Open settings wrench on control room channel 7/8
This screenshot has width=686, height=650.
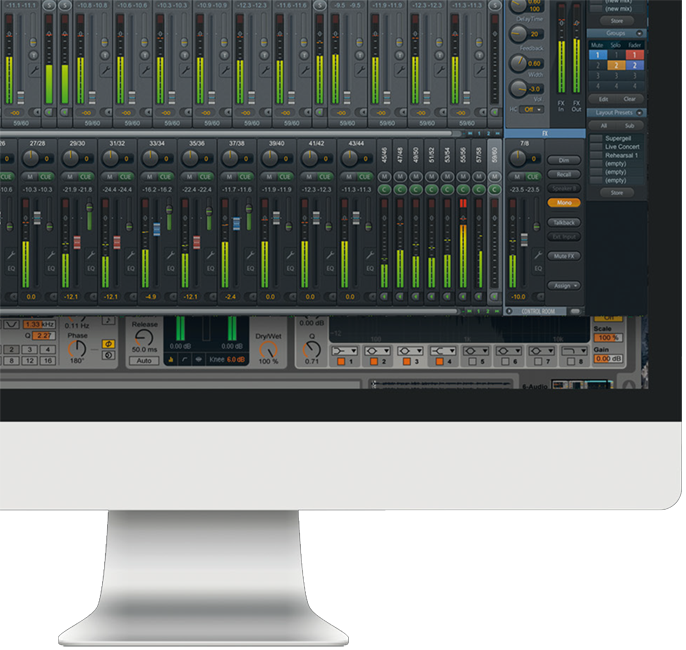(x=538, y=254)
